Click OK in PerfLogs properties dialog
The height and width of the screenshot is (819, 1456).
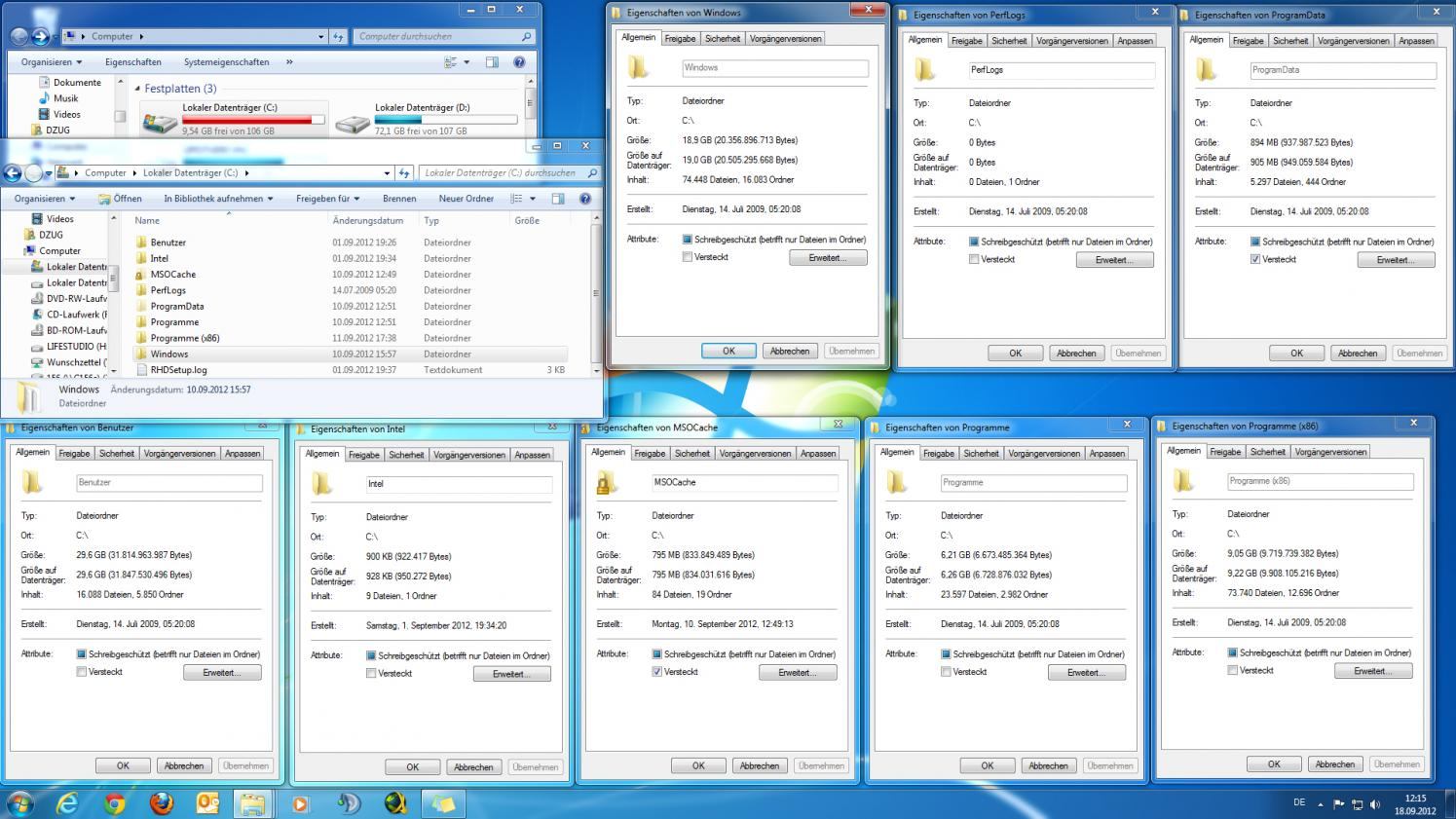coord(1015,354)
